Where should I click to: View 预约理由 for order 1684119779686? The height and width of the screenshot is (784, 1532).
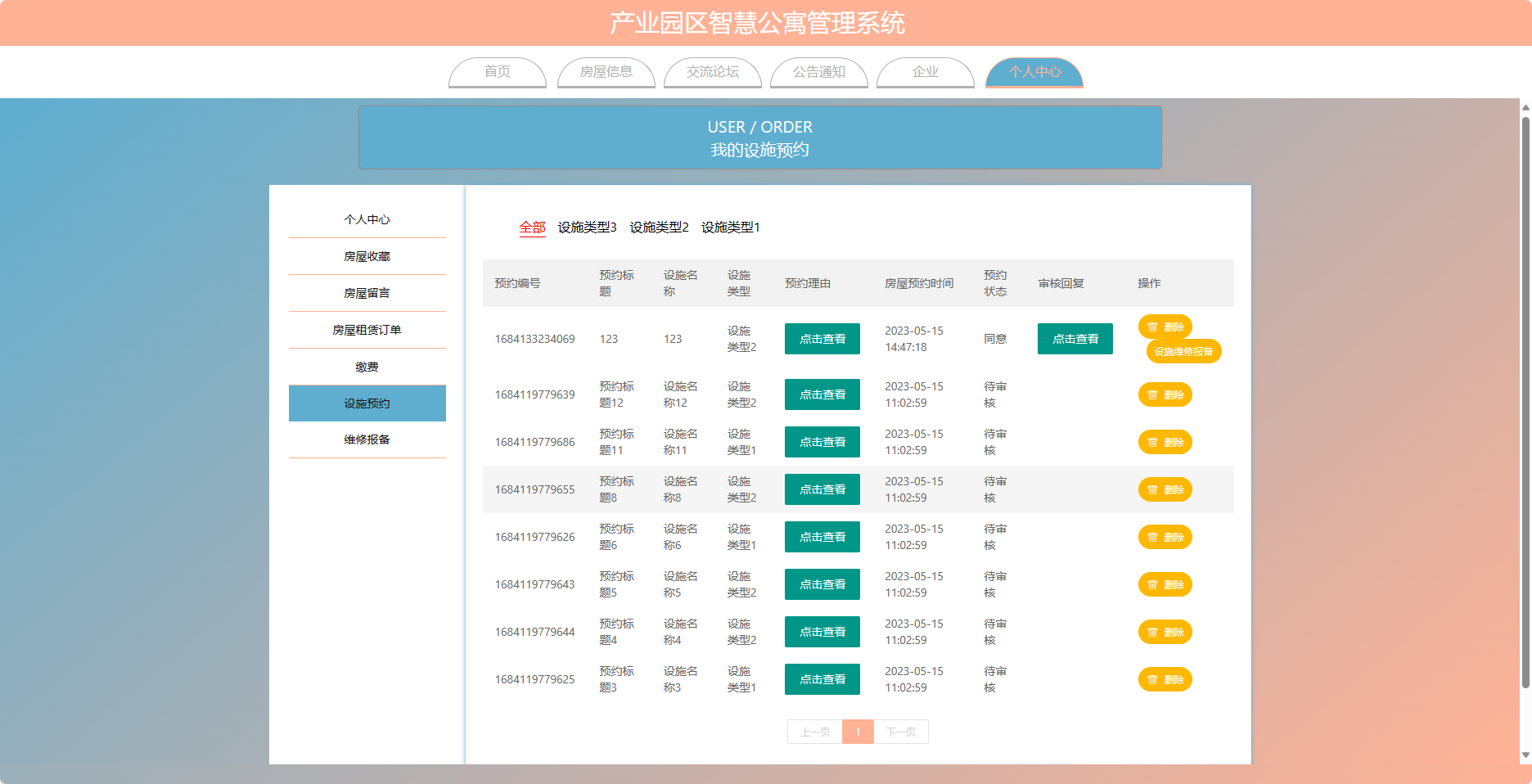tap(822, 442)
